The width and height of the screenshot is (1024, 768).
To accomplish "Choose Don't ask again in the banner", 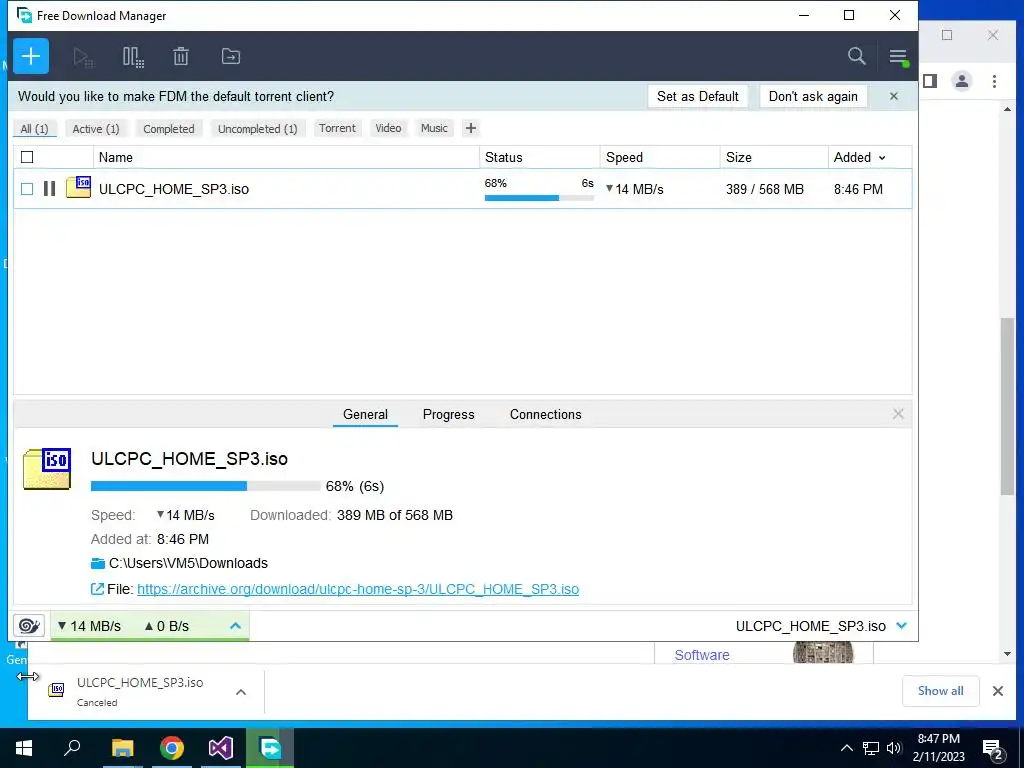I will [x=813, y=97].
